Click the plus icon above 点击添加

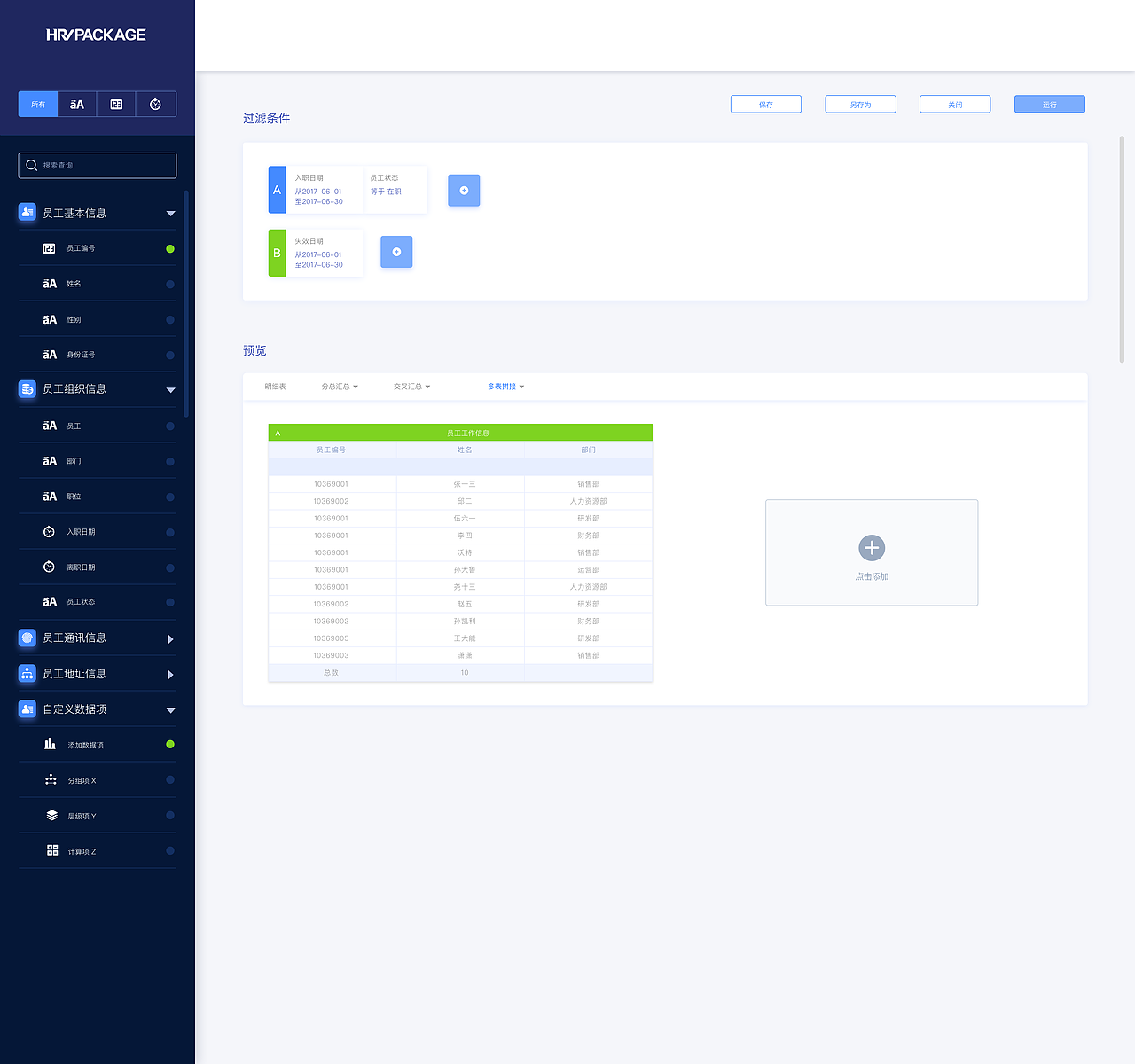[872, 548]
